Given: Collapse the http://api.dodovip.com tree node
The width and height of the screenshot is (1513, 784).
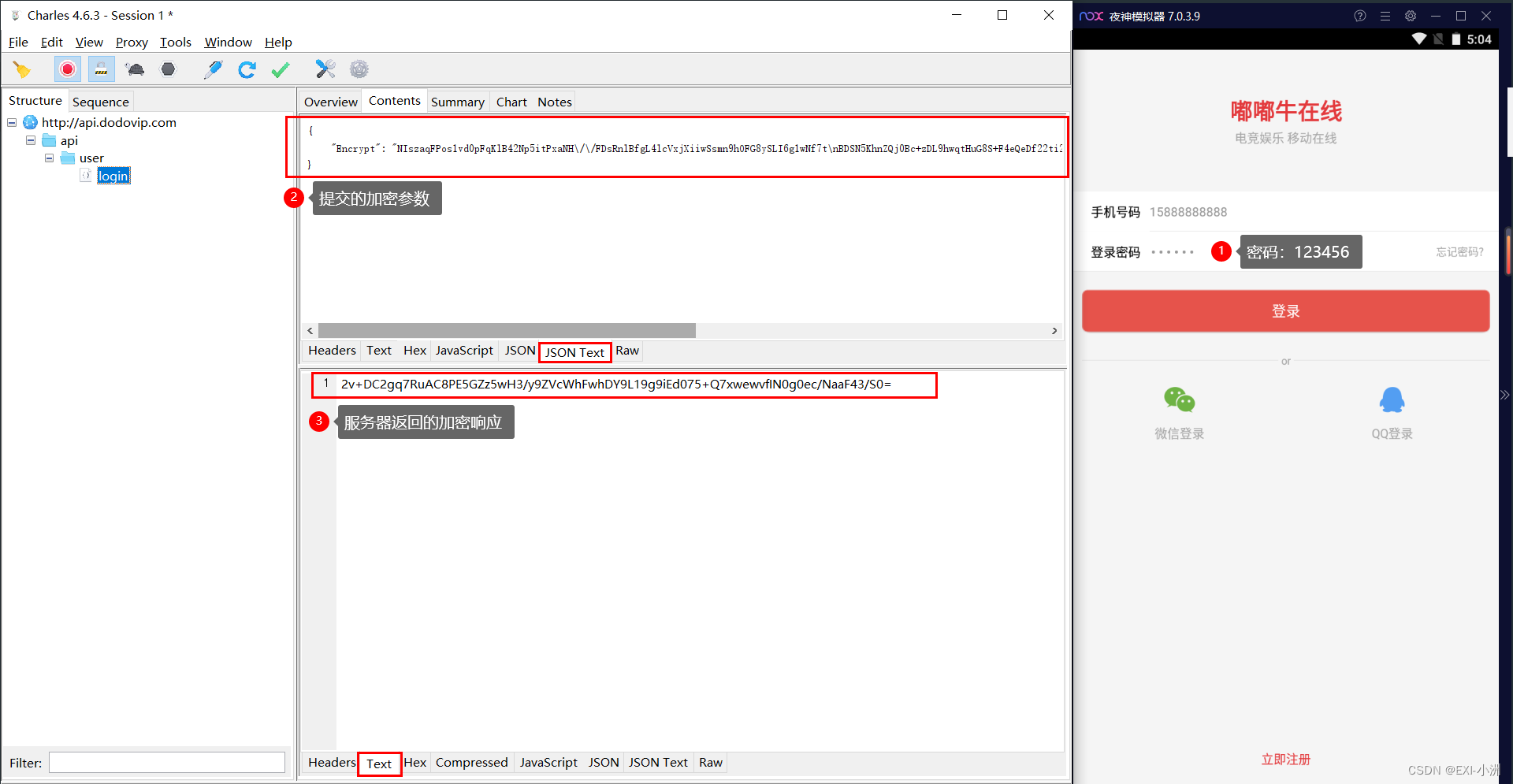Looking at the screenshot, I should point(11,122).
